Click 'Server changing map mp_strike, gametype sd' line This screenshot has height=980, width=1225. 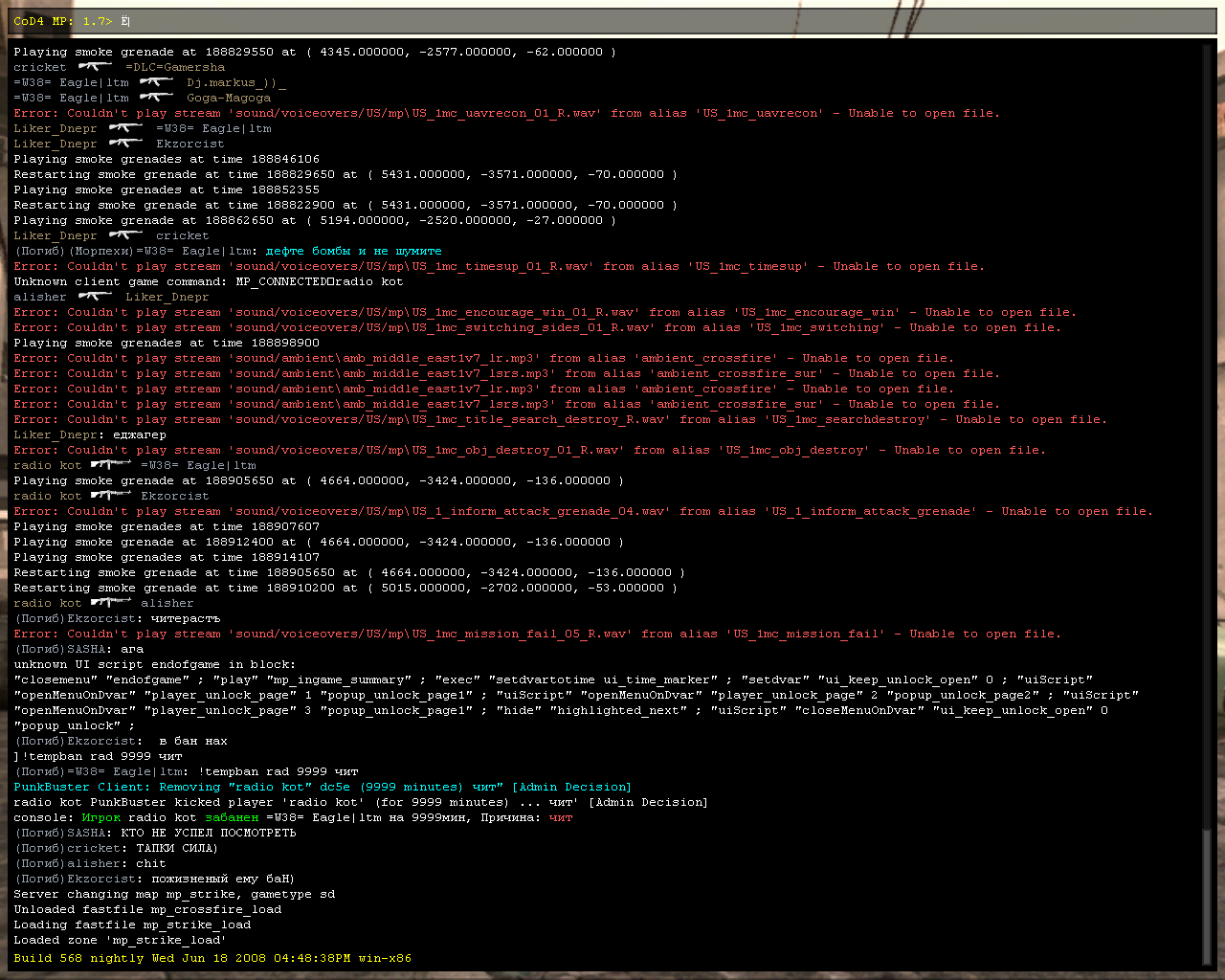coord(174,894)
